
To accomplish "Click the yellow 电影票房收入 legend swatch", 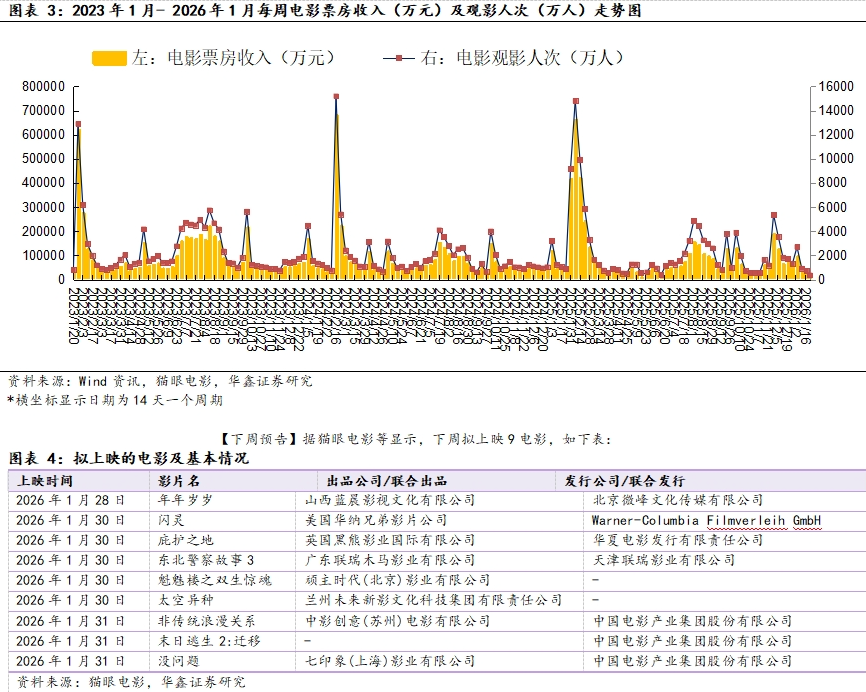I will click(x=110, y=58).
